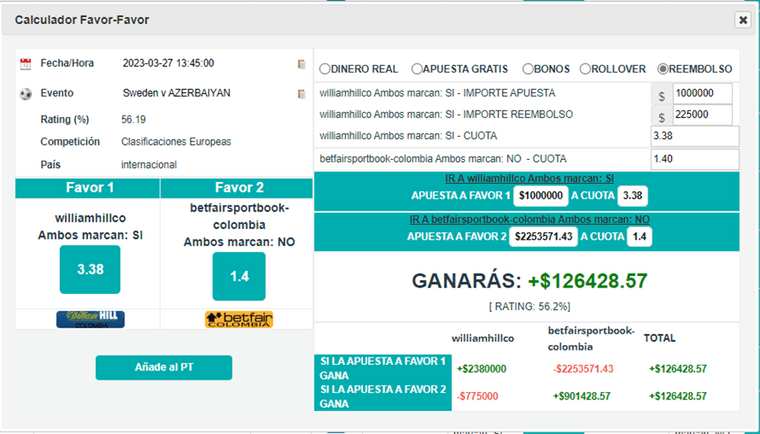Click the date 2023-03-27 13:45:00
This screenshot has height=434, width=760.
(168, 63)
